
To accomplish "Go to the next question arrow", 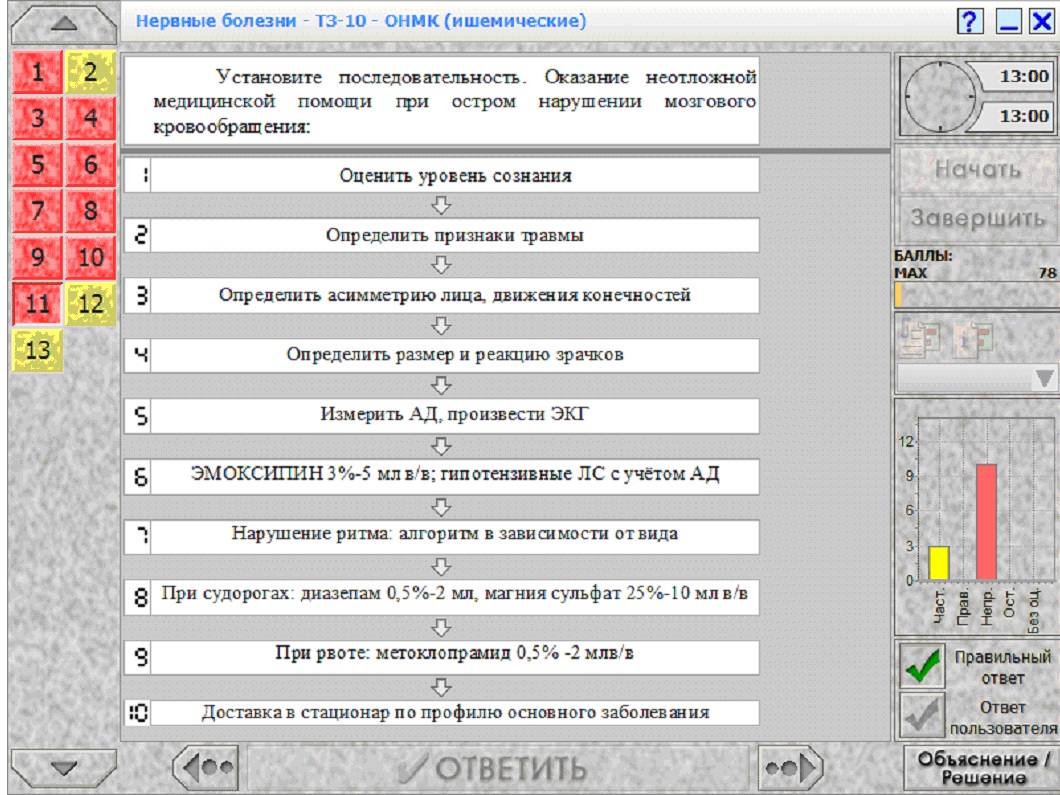I will (x=791, y=768).
